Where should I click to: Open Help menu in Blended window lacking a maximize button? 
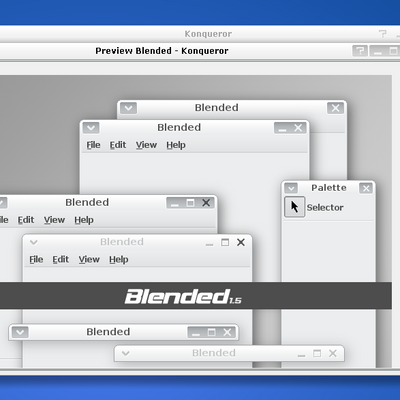tap(176, 145)
